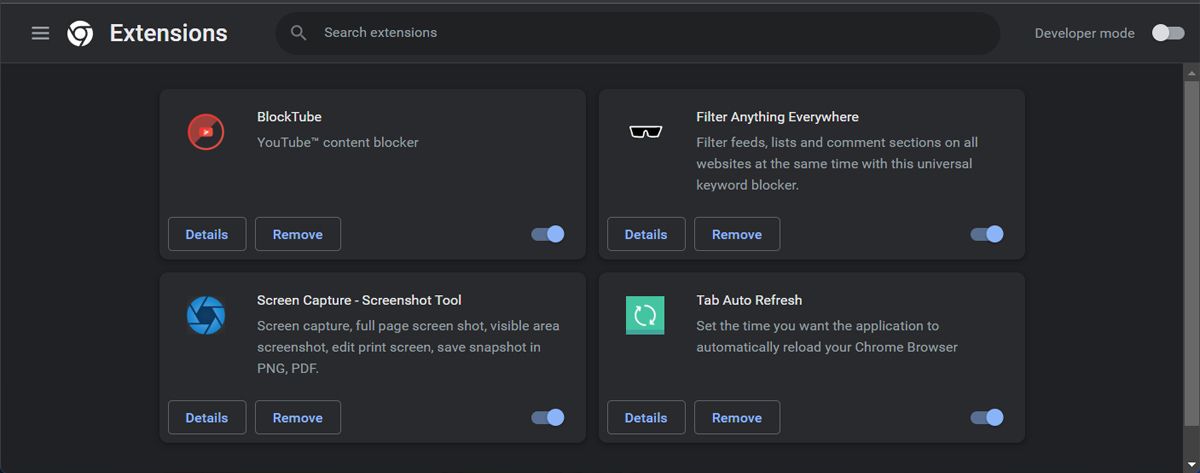Click the YouTube content blocker description
Screen dimensions: 1200x473
click(338, 142)
